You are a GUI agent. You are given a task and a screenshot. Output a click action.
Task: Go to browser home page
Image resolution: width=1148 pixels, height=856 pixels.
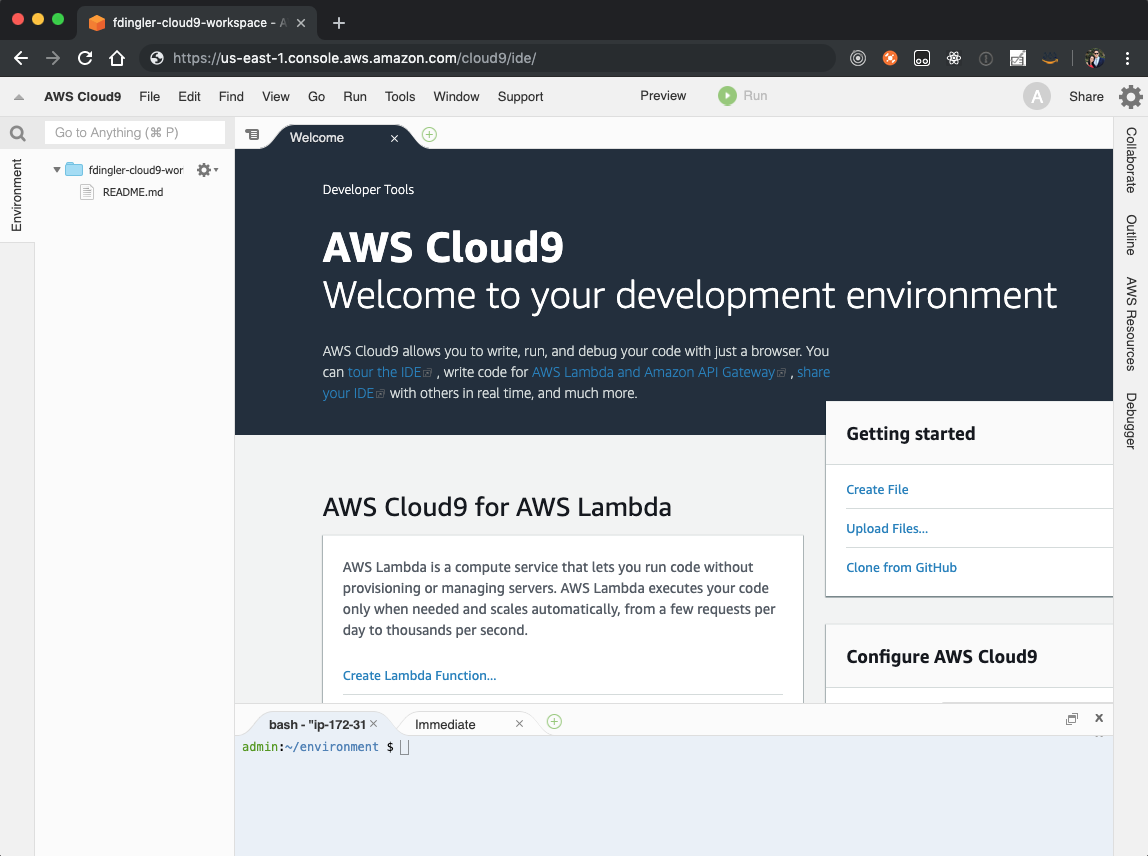pyautogui.click(x=116, y=59)
